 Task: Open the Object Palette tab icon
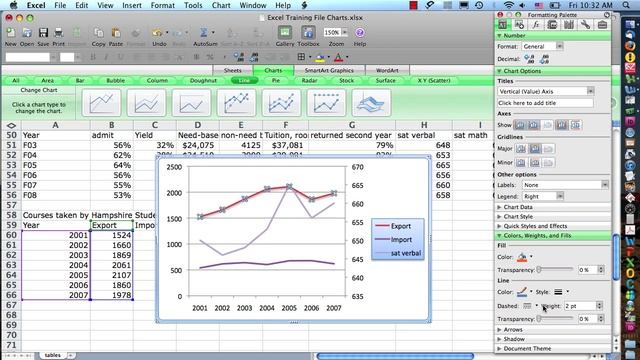519,25
